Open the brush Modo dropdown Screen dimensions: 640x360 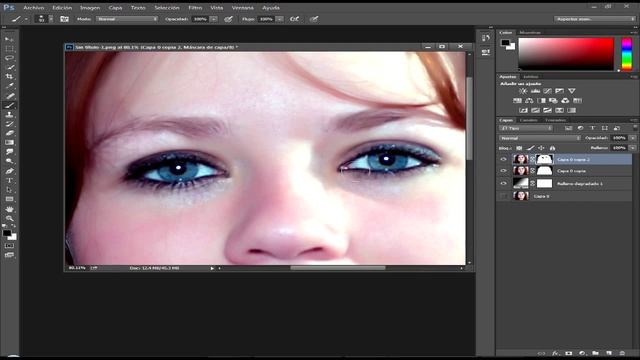(127, 19)
